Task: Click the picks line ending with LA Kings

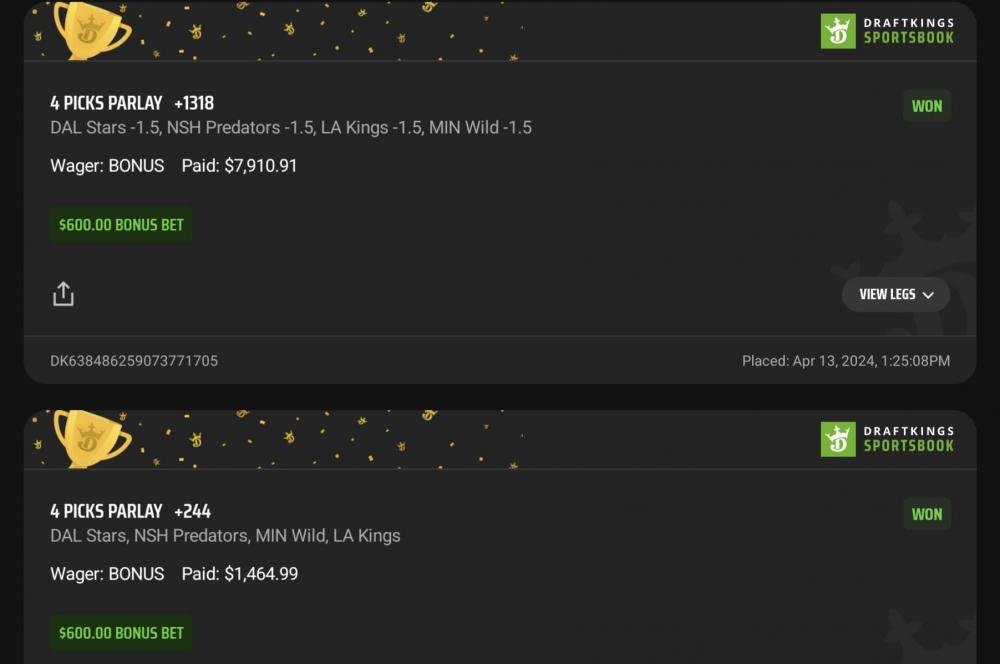Action: pos(225,536)
